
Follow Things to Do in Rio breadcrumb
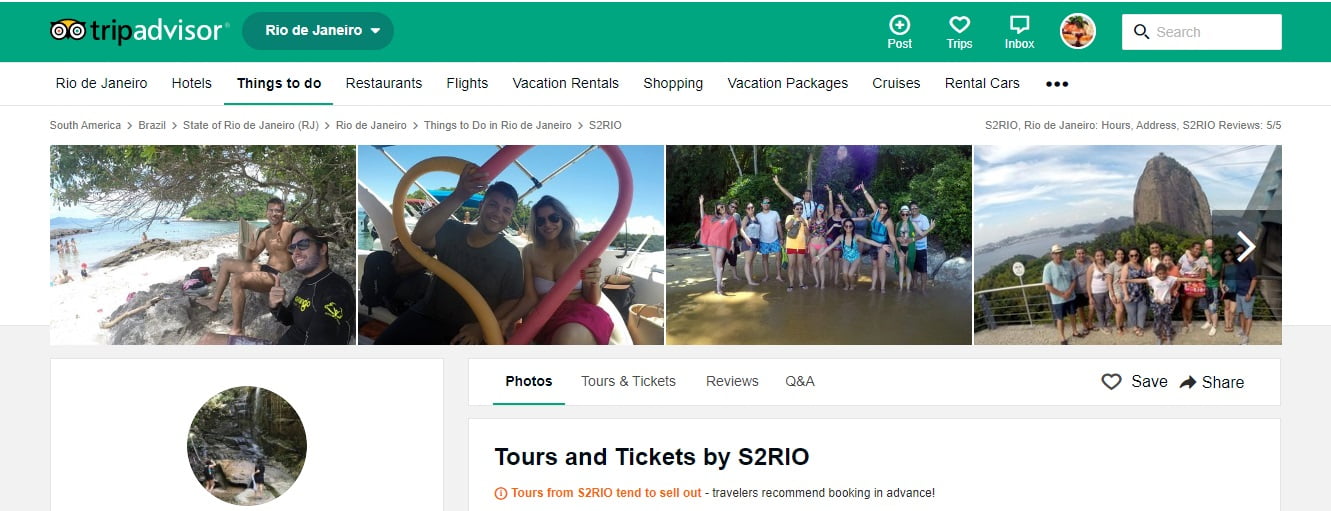498,125
